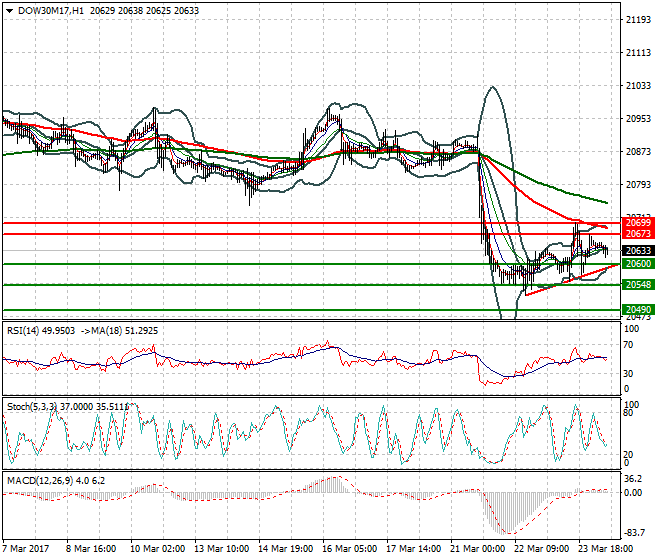Viewport: 660px width, 560px height.
Task: Click the 14 Mar 19:00 time label
Action: [x=285, y=549]
